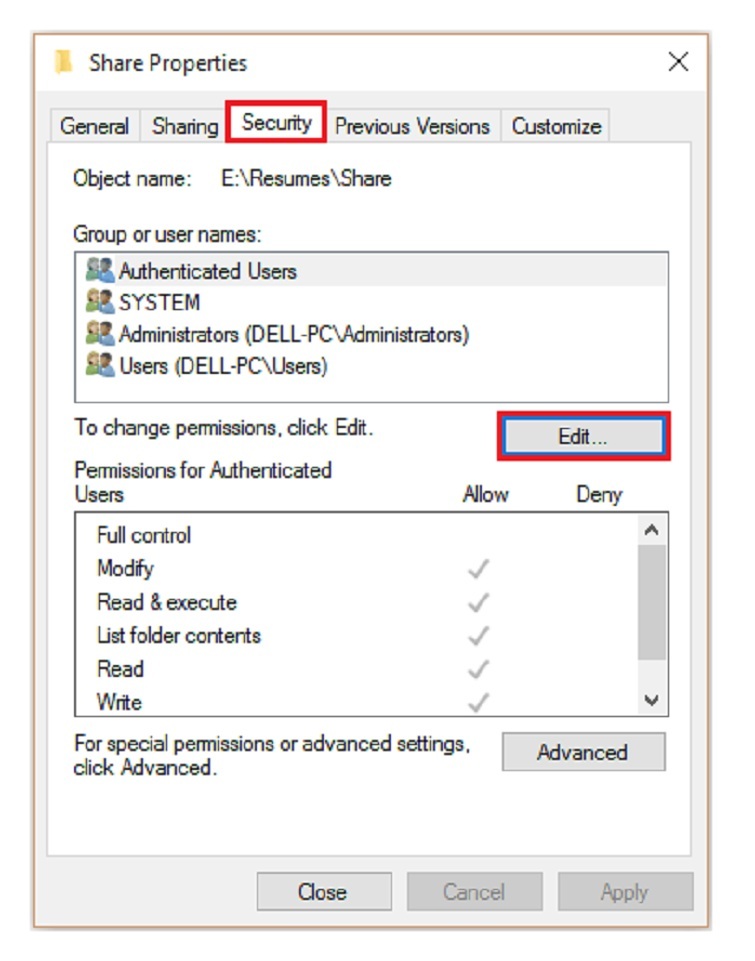Click the Read & execute allow checkmark
The height and width of the screenshot is (961, 755).
click(x=479, y=603)
